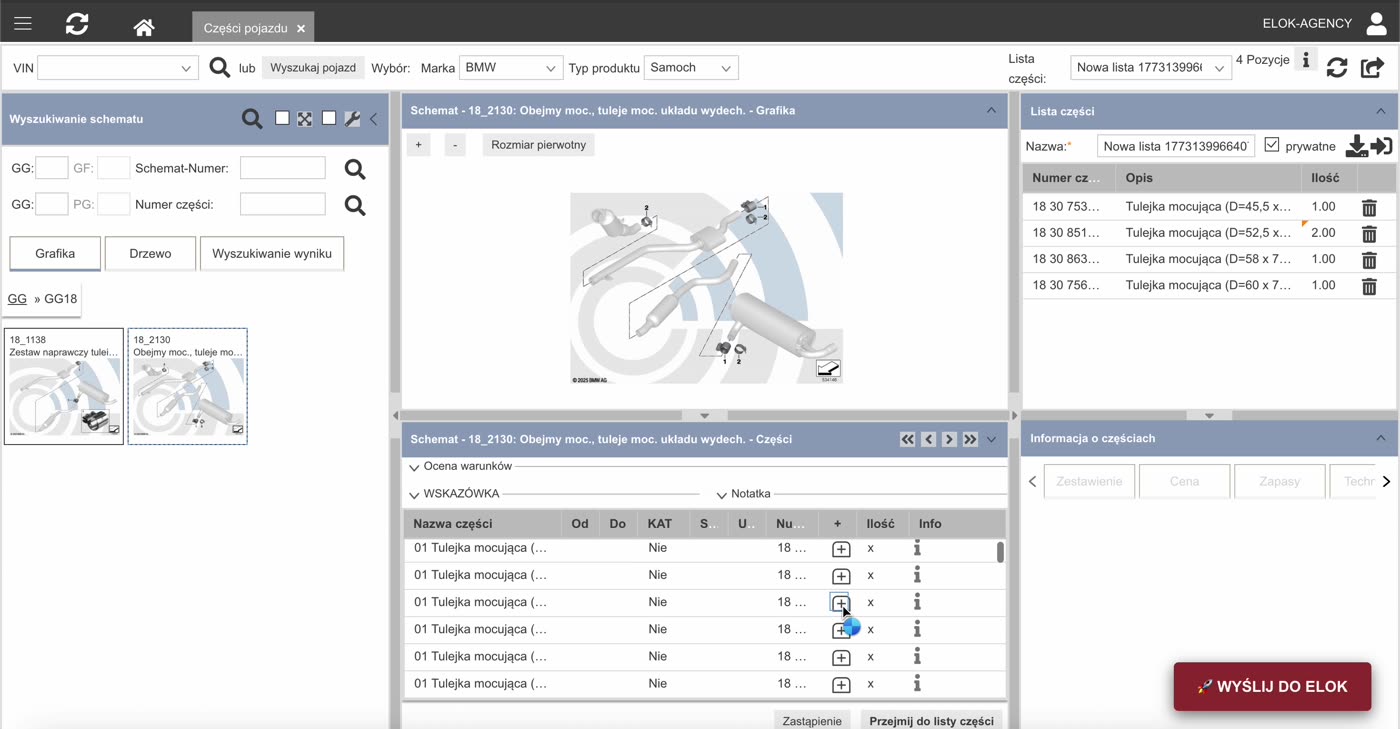Show list info icon beside "4 Pozycje"
The width and height of the screenshot is (1400, 729).
[x=1306, y=60]
